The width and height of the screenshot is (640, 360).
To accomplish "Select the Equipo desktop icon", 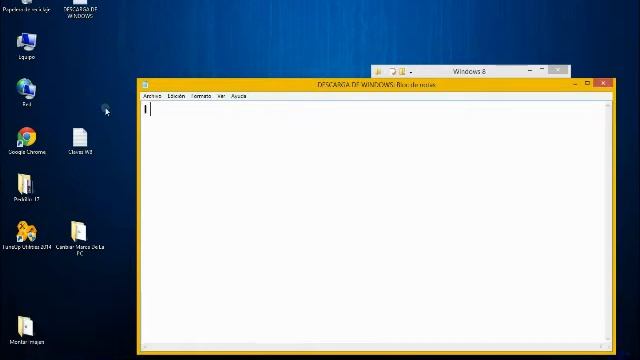I will click(x=27, y=47).
